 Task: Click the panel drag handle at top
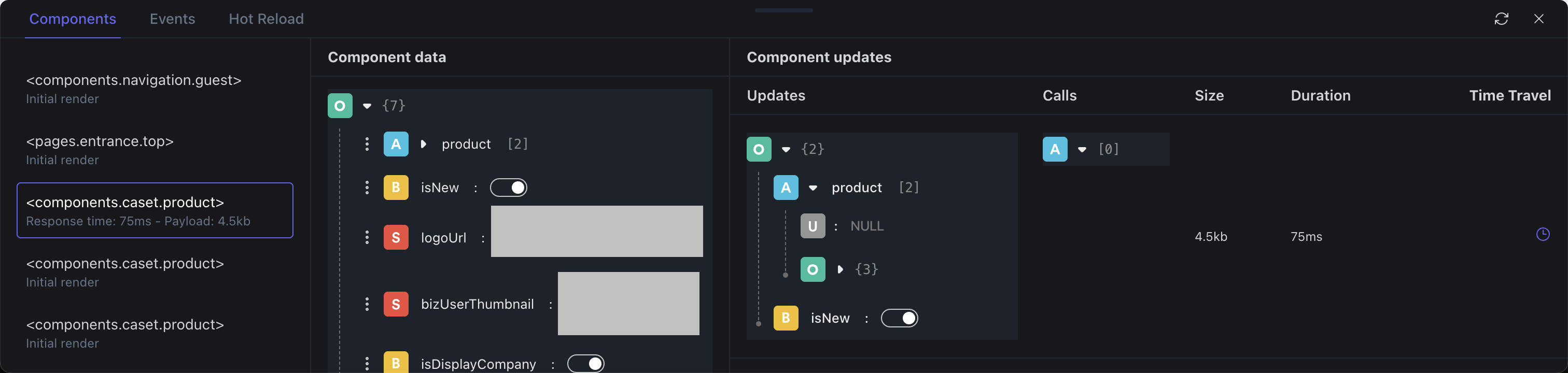783,10
